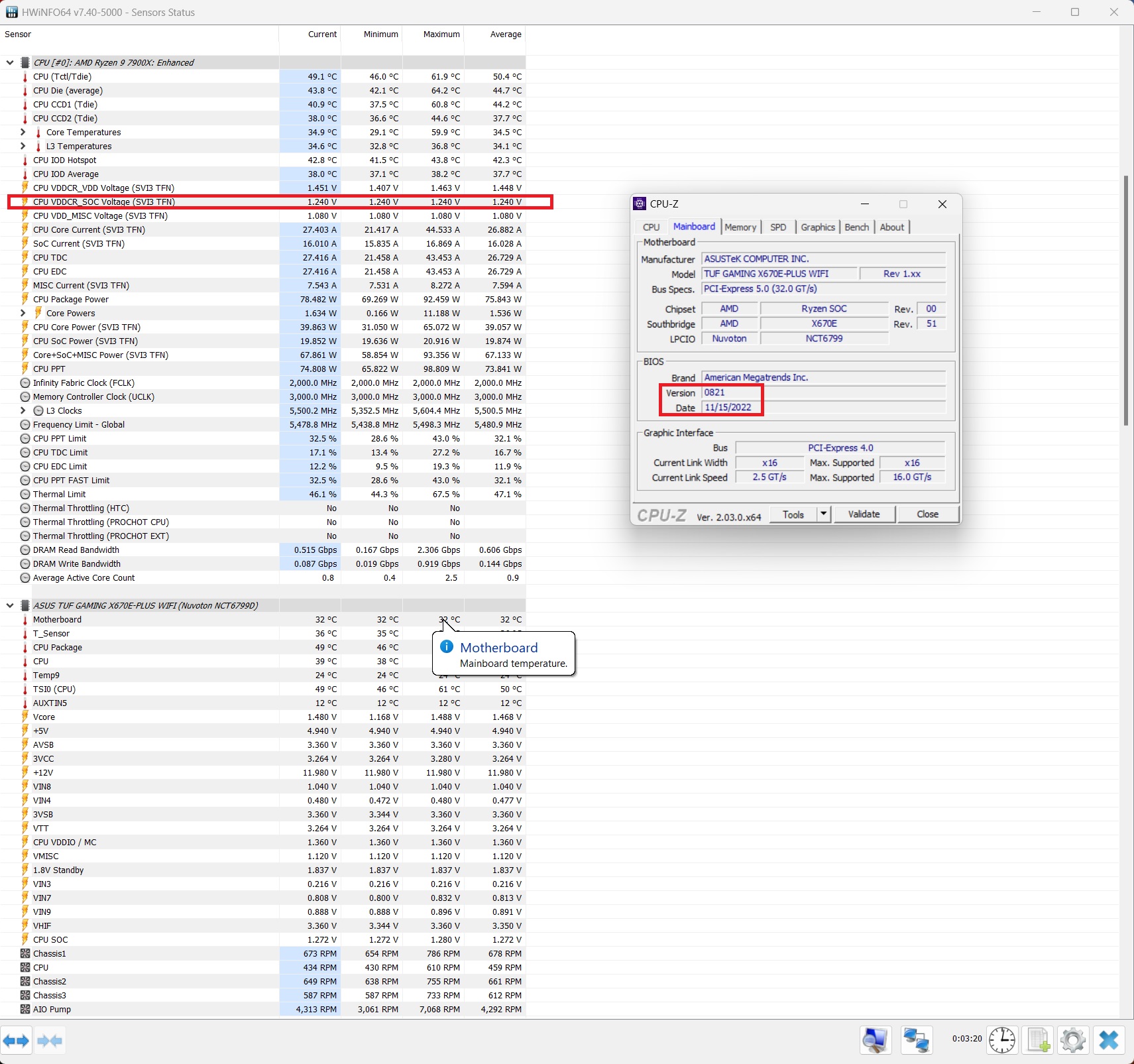Screen dimensions: 1134x1064
Task: Click the clock icon for Infinity Fabric Clock
Action: click(25, 383)
